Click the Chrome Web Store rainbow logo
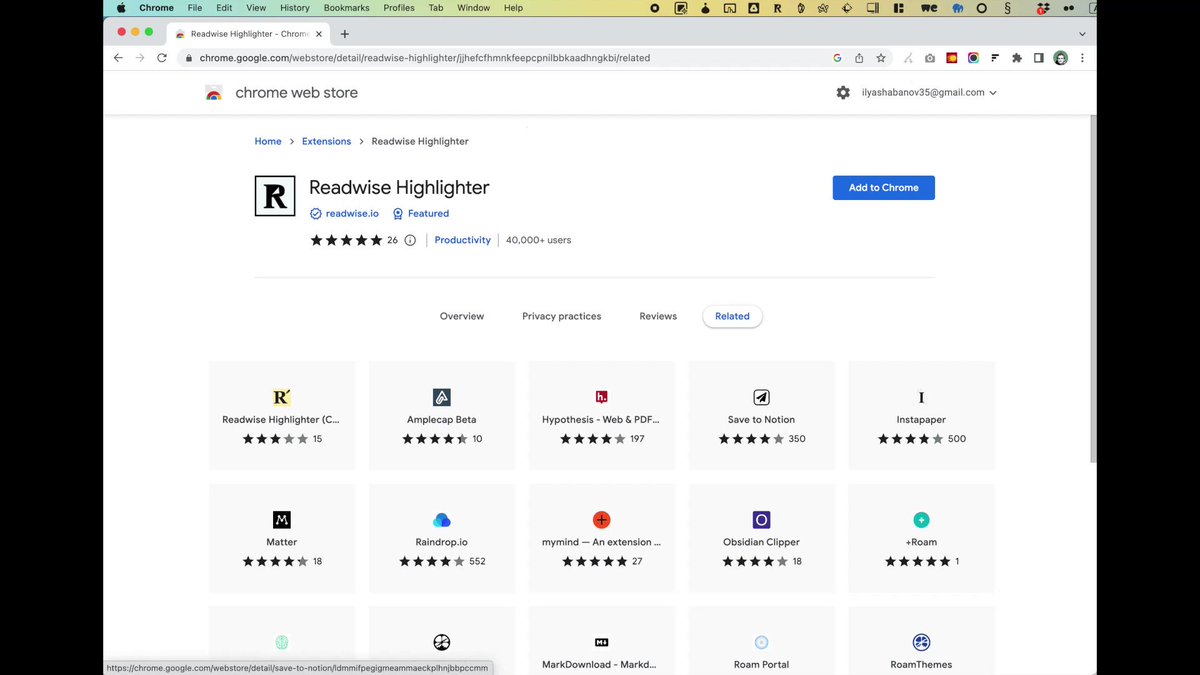This screenshot has width=1200, height=675. tap(214, 93)
